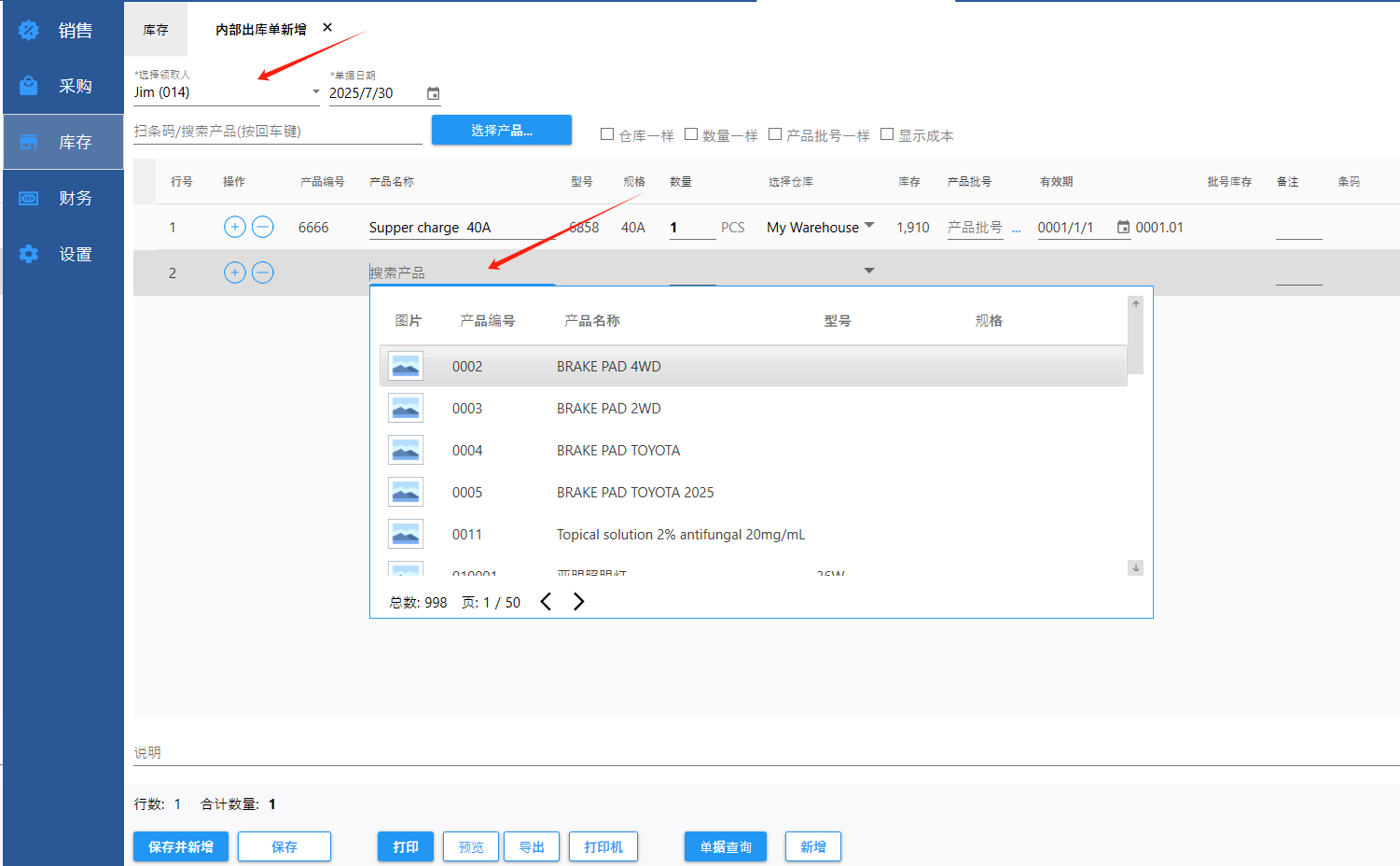Check the 显示成本 checkbox
Screen dimensions: 1400x866
pos(887,134)
